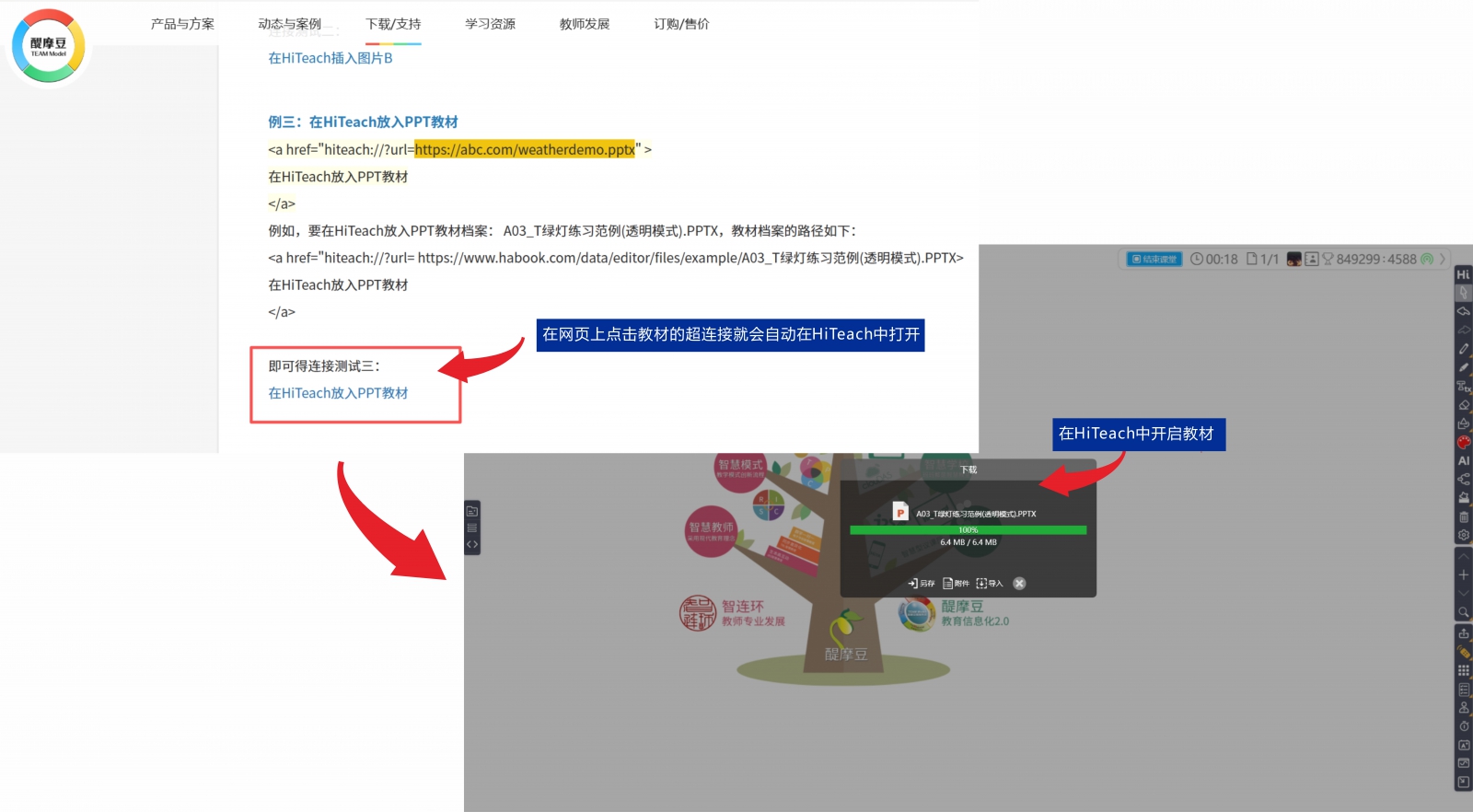The width and height of the screenshot is (1473, 812).
Task: Open the timer icon in the toolbar
Action: click(x=1463, y=726)
